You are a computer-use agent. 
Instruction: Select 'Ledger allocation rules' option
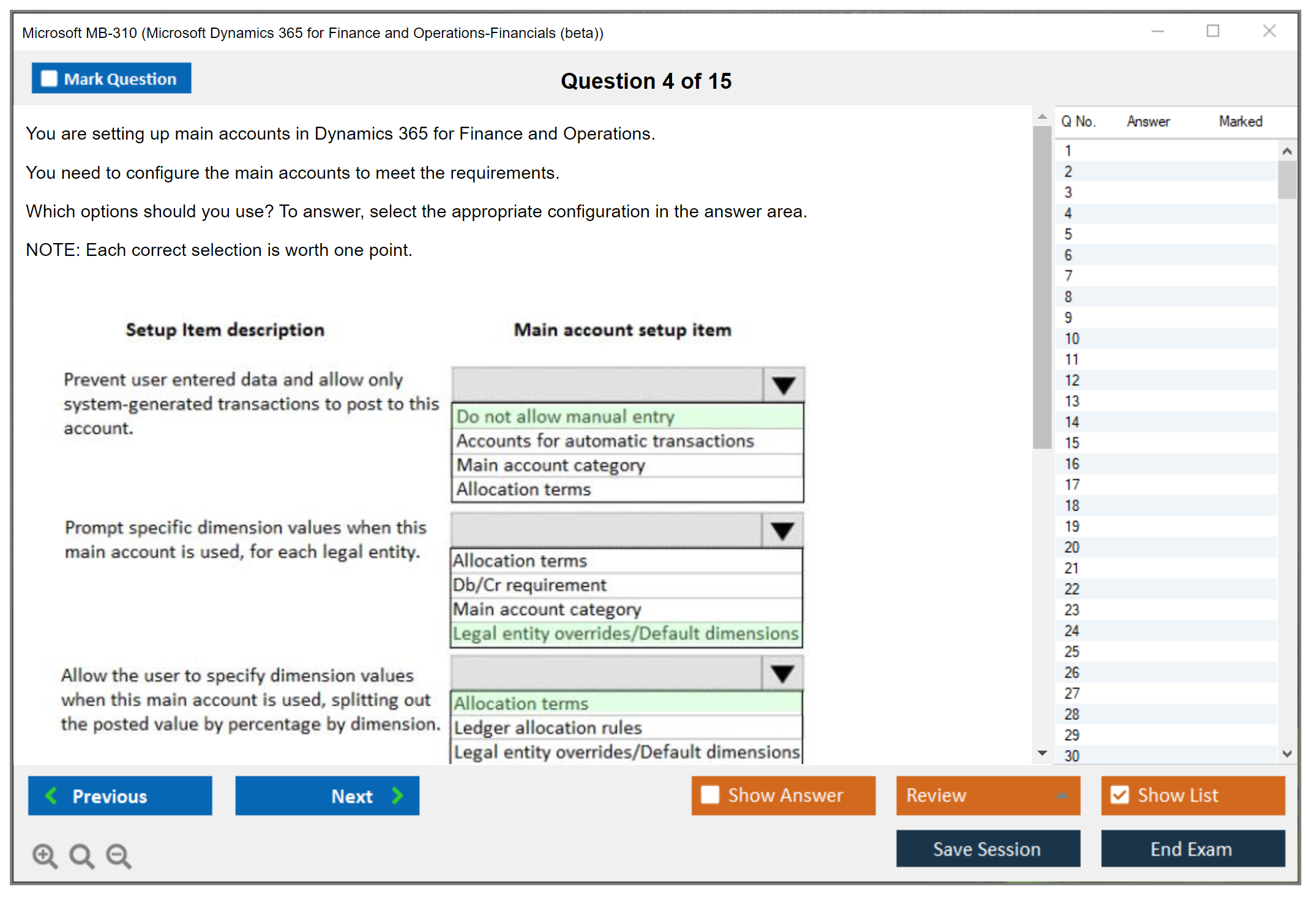point(627,728)
